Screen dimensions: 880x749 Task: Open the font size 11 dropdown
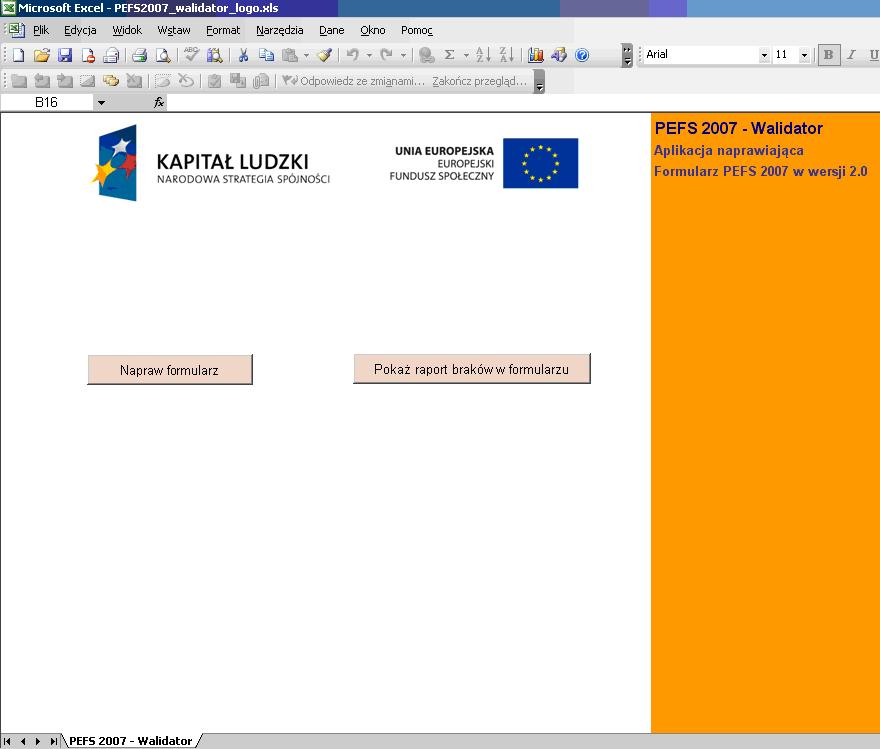[x=804, y=55]
